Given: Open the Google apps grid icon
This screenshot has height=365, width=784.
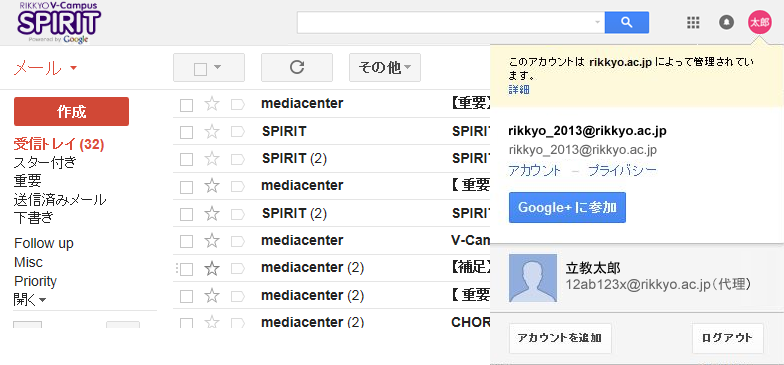Looking at the screenshot, I should pyautogui.click(x=693, y=22).
